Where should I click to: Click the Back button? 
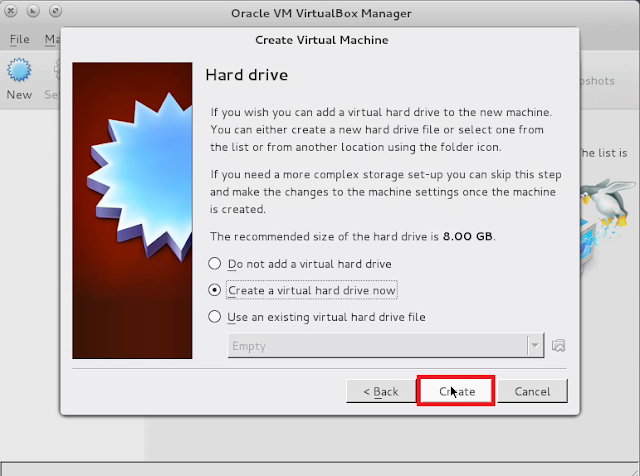381,391
